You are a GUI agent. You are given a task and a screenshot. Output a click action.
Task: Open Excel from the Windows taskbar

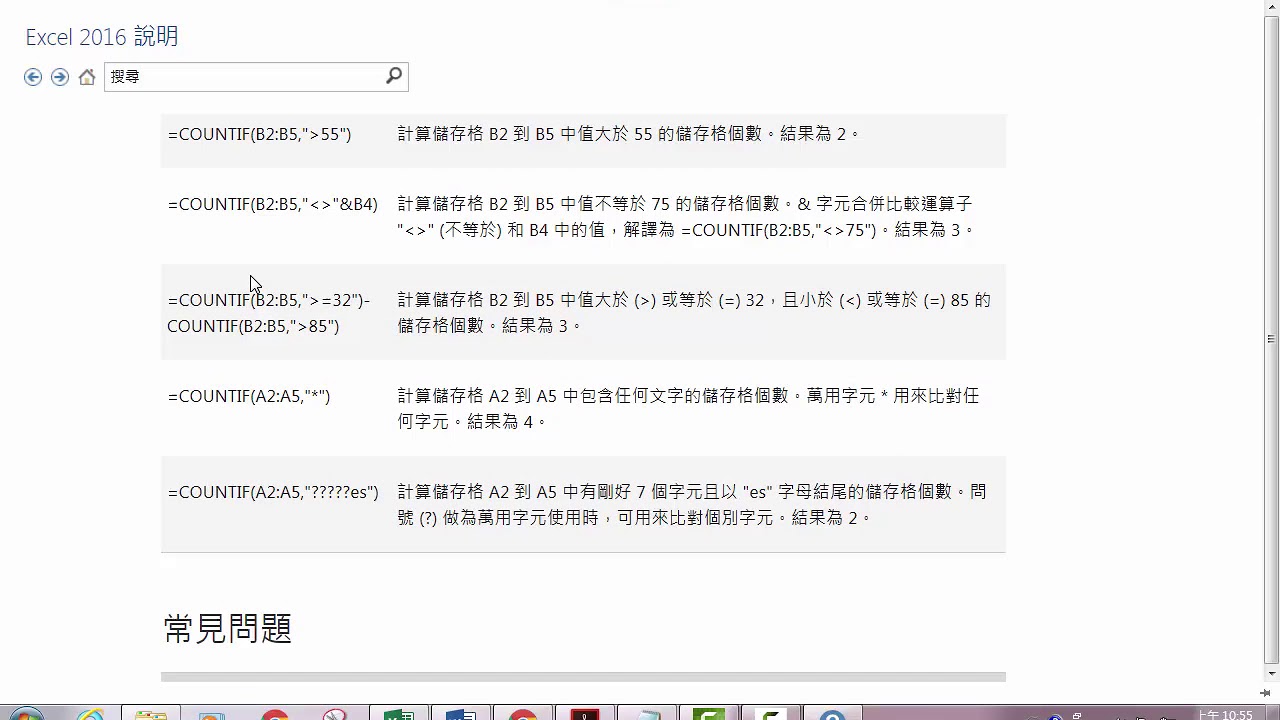(x=399, y=714)
